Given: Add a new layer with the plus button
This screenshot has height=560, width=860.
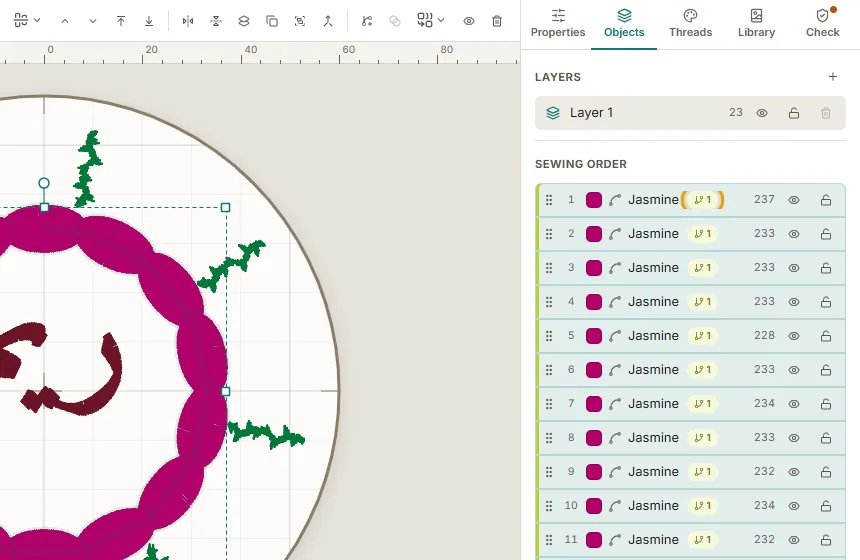Looking at the screenshot, I should 833,77.
